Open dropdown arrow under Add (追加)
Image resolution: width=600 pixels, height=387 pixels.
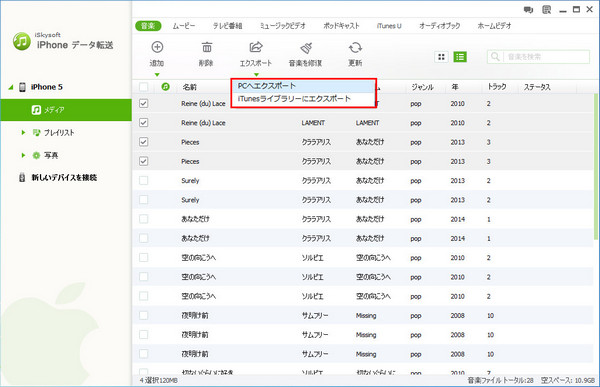click(157, 75)
